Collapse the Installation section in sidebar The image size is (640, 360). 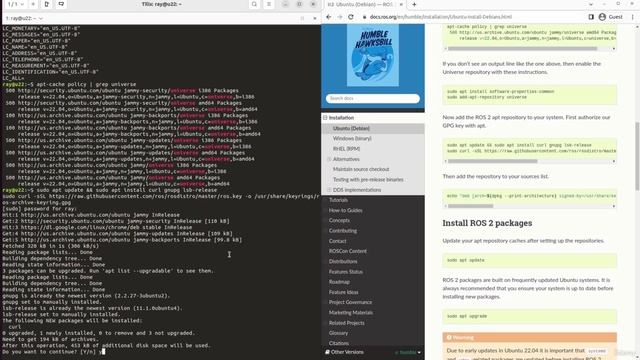coord(325,118)
